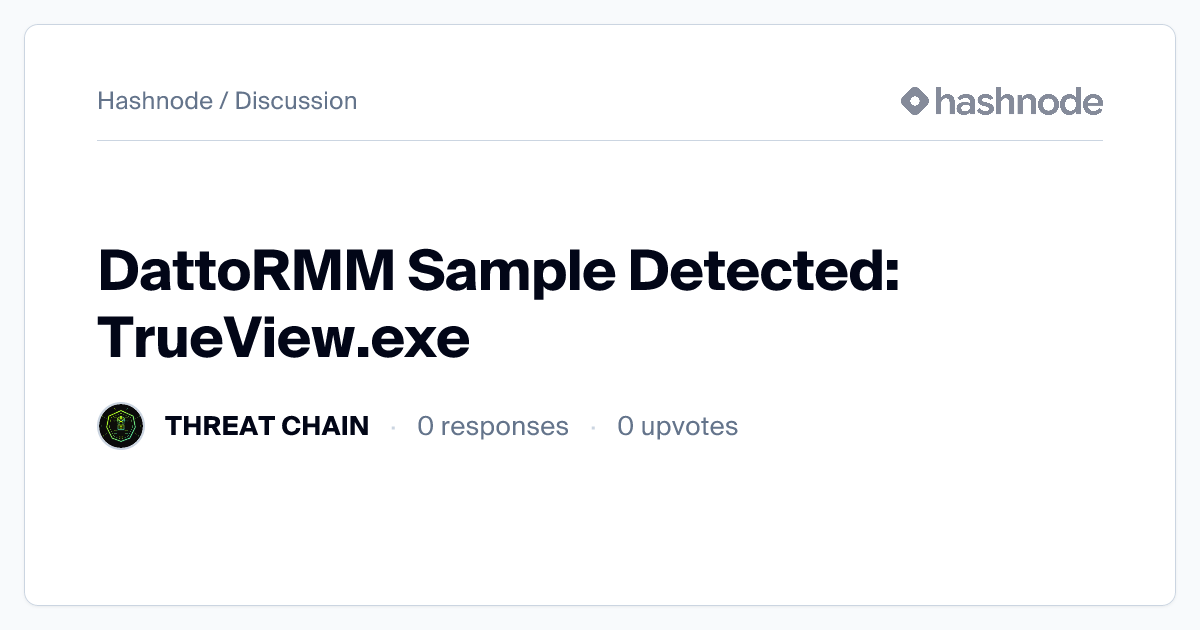Click the slash separator in the breadcrumb
This screenshot has height=630, width=1200.
224,101
